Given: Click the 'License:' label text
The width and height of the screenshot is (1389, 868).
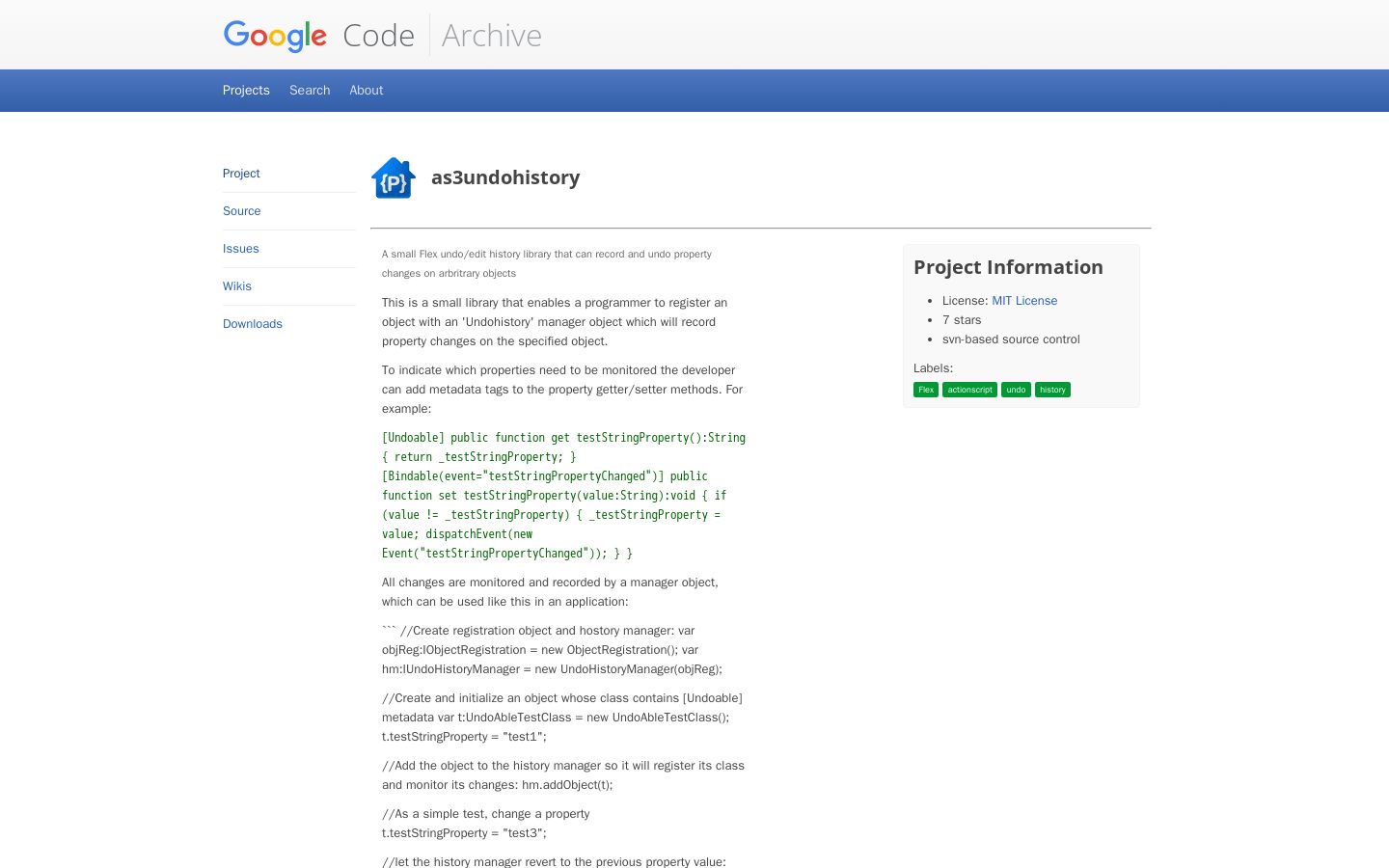Looking at the screenshot, I should pyautogui.click(x=966, y=301).
